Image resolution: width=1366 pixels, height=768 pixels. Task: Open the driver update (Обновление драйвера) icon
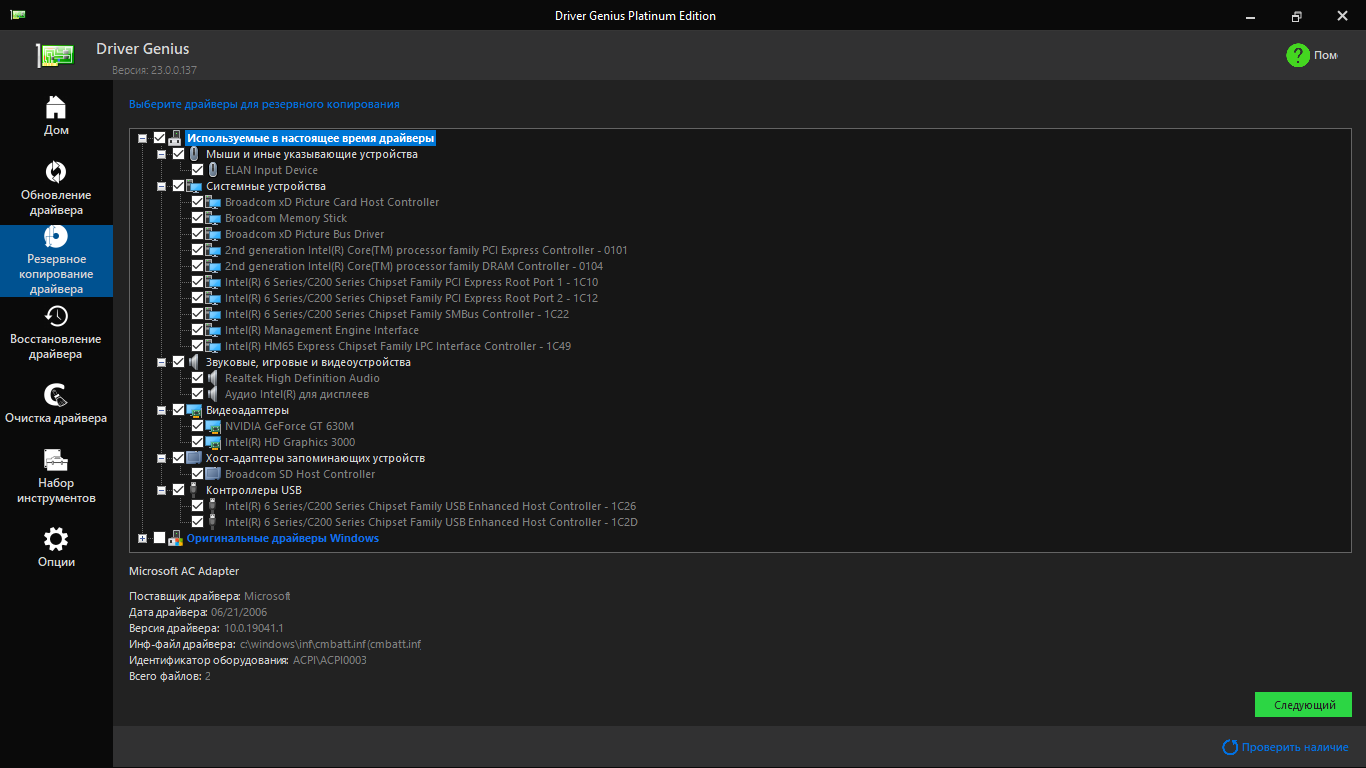[x=56, y=171]
